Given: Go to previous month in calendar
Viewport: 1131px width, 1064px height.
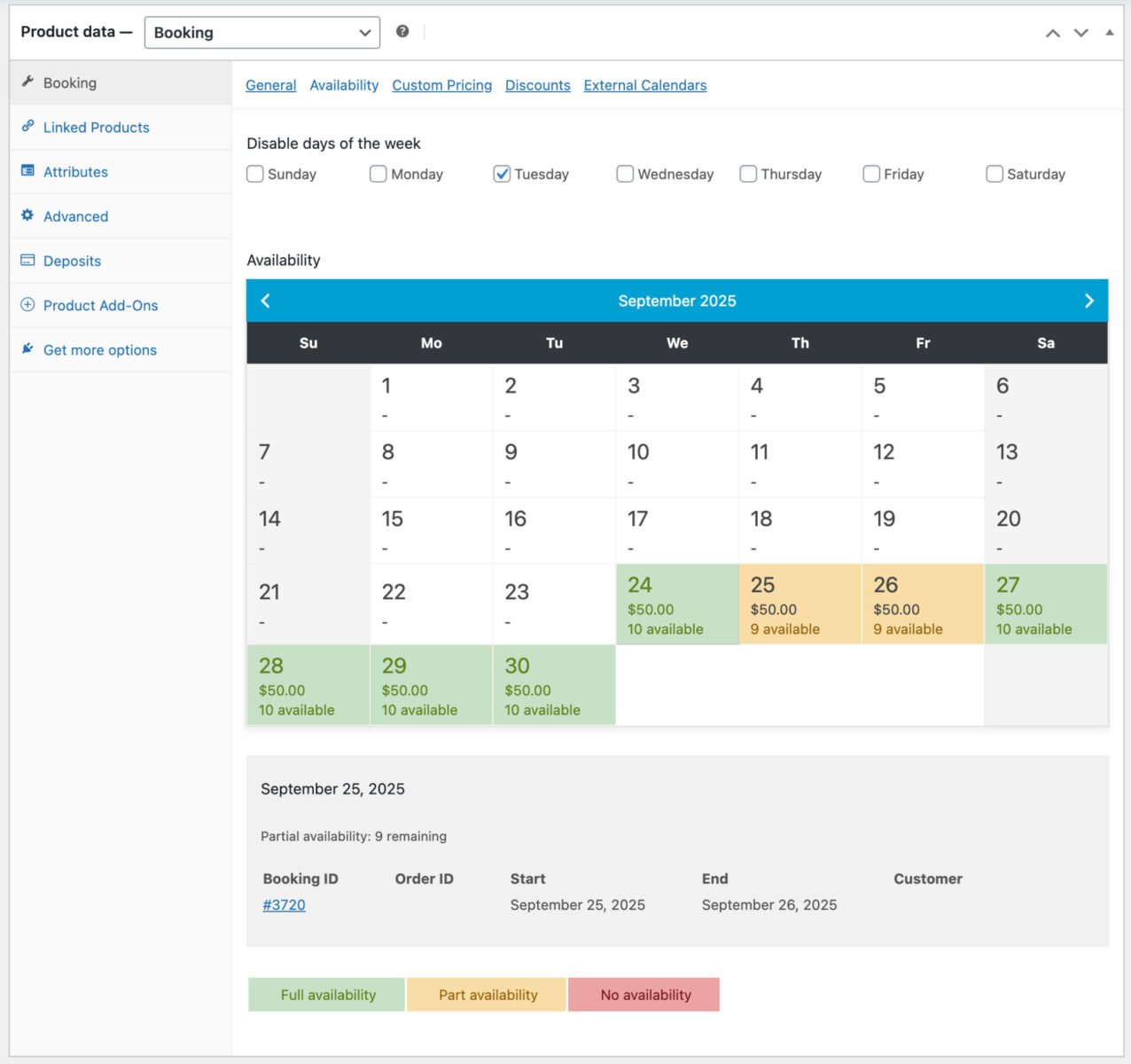Looking at the screenshot, I should click(265, 301).
